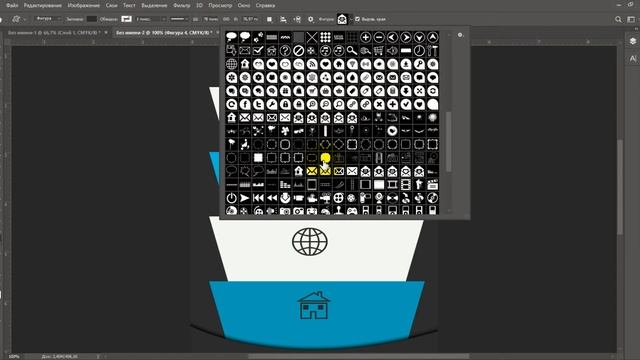Click the globe shape on the canvas

(310, 242)
